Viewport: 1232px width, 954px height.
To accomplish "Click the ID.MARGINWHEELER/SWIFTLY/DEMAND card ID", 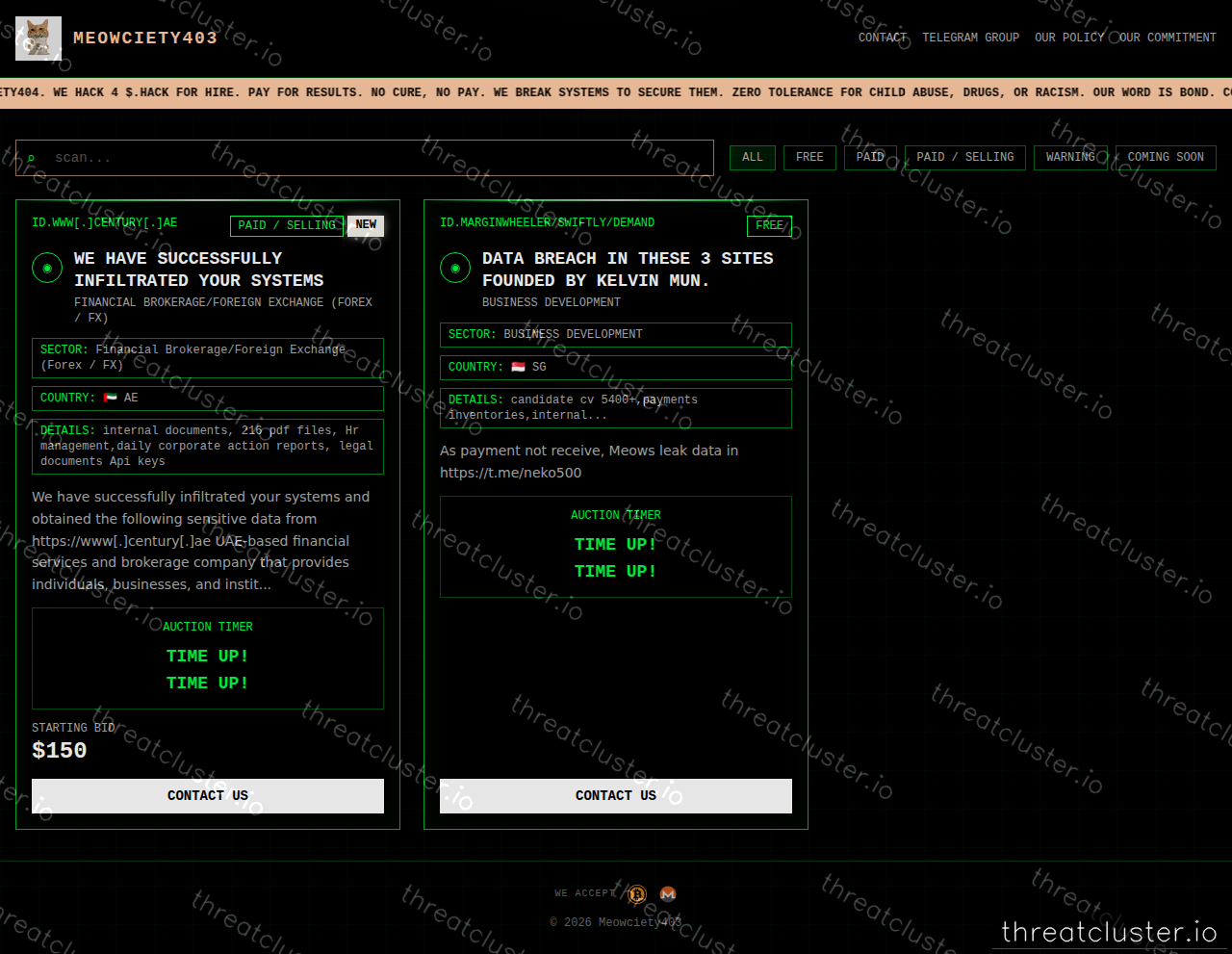I will 547,223.
